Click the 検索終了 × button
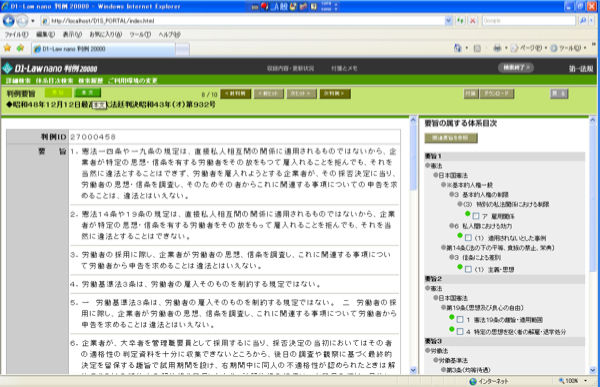The height and width of the screenshot is (387, 600). pyautogui.click(x=516, y=68)
